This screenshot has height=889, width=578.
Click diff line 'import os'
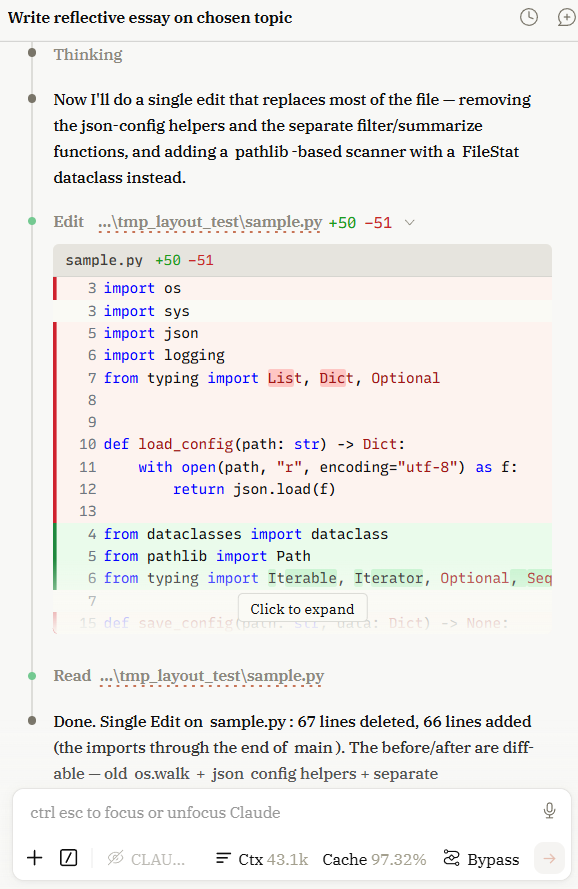coord(302,288)
